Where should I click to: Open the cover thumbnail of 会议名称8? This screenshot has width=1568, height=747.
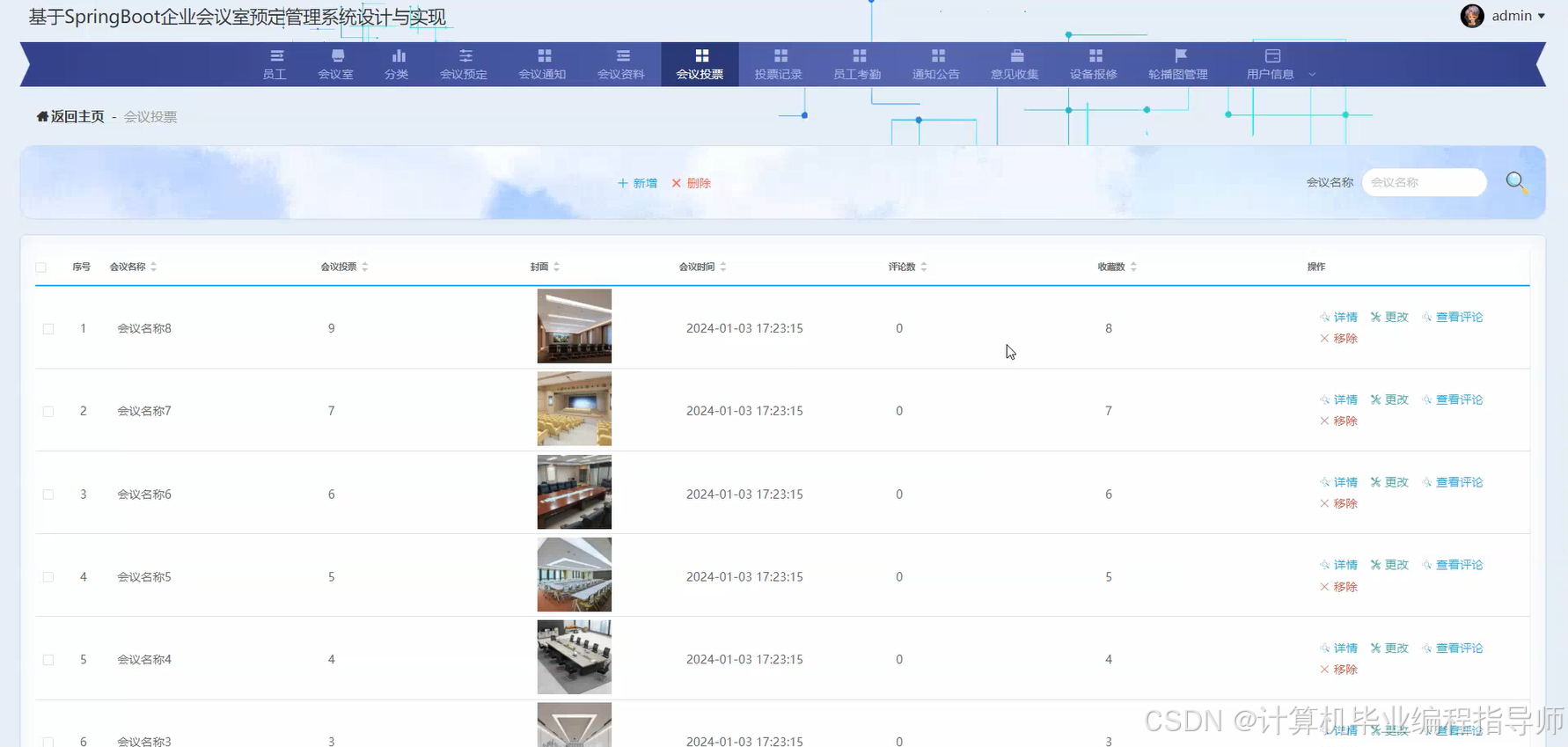(x=575, y=326)
